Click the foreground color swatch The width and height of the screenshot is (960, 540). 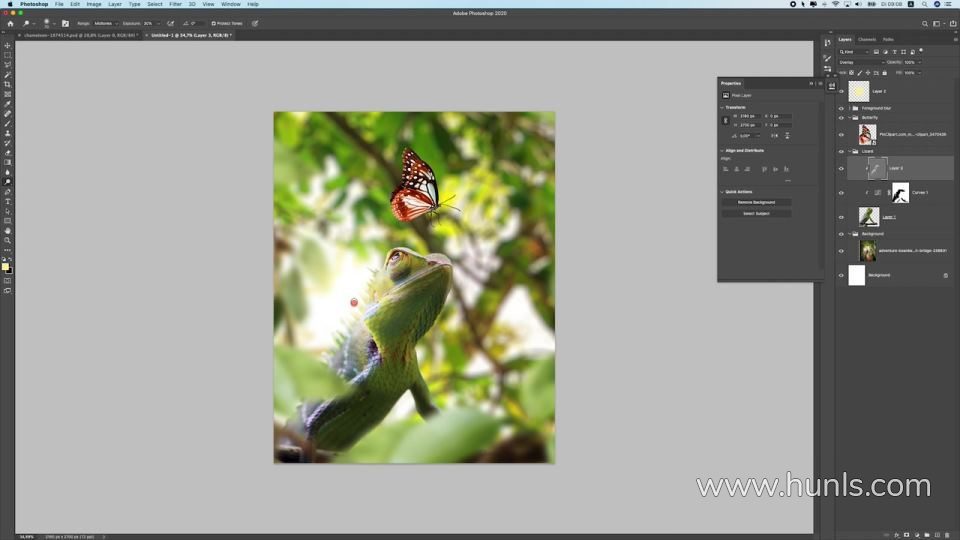5,266
